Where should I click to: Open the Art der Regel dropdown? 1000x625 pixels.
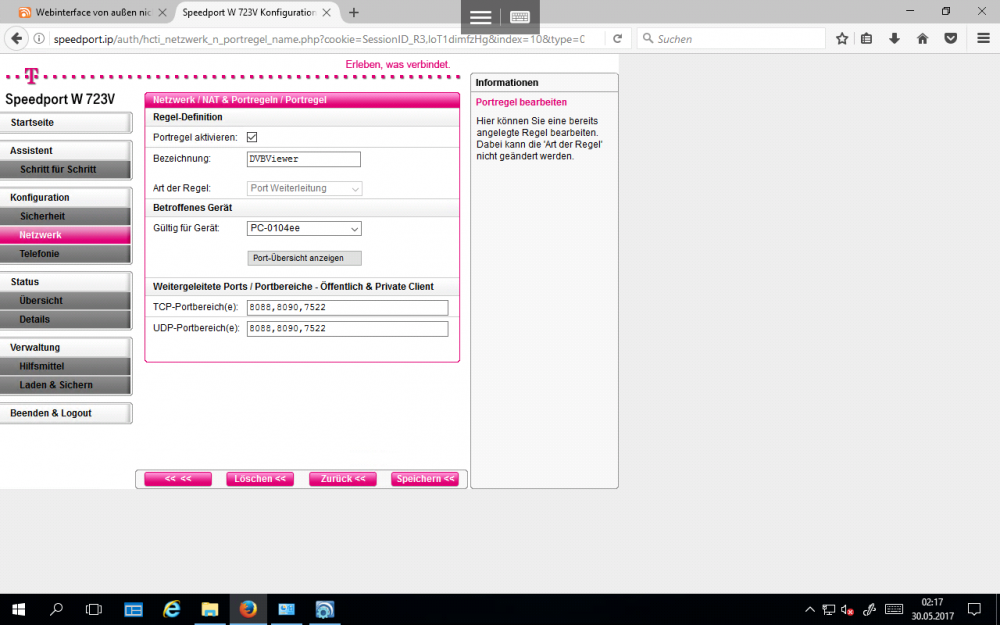[304, 188]
